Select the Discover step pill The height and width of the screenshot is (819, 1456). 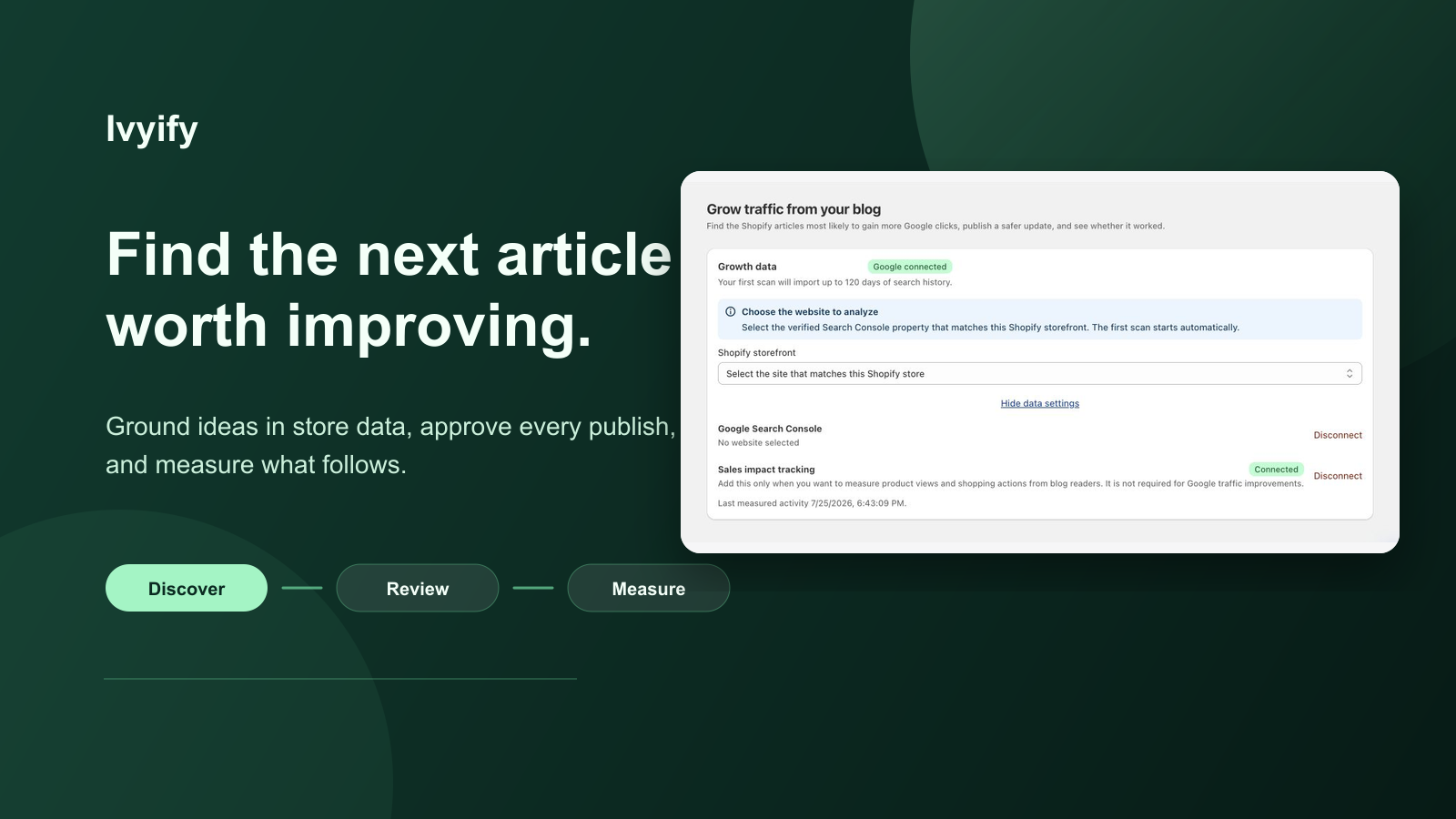187,588
